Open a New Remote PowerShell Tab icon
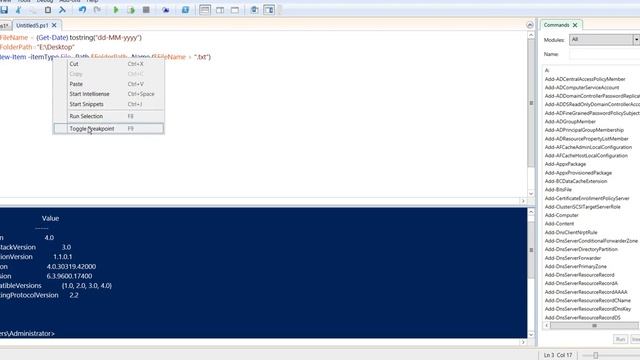Screen dimensions: 640x360 [x=165, y=10]
